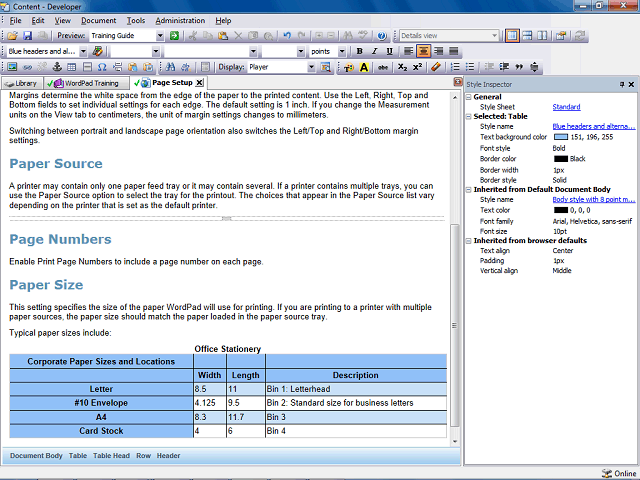Apply strikethrough formatting

coord(382,67)
